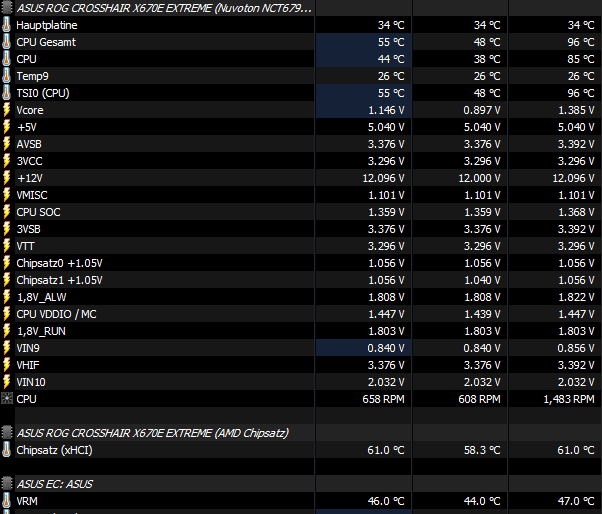Viewport: 602px width, 514px height.
Task: Click the 1.368 V CPU SOC maximum value
Action: click(576, 212)
